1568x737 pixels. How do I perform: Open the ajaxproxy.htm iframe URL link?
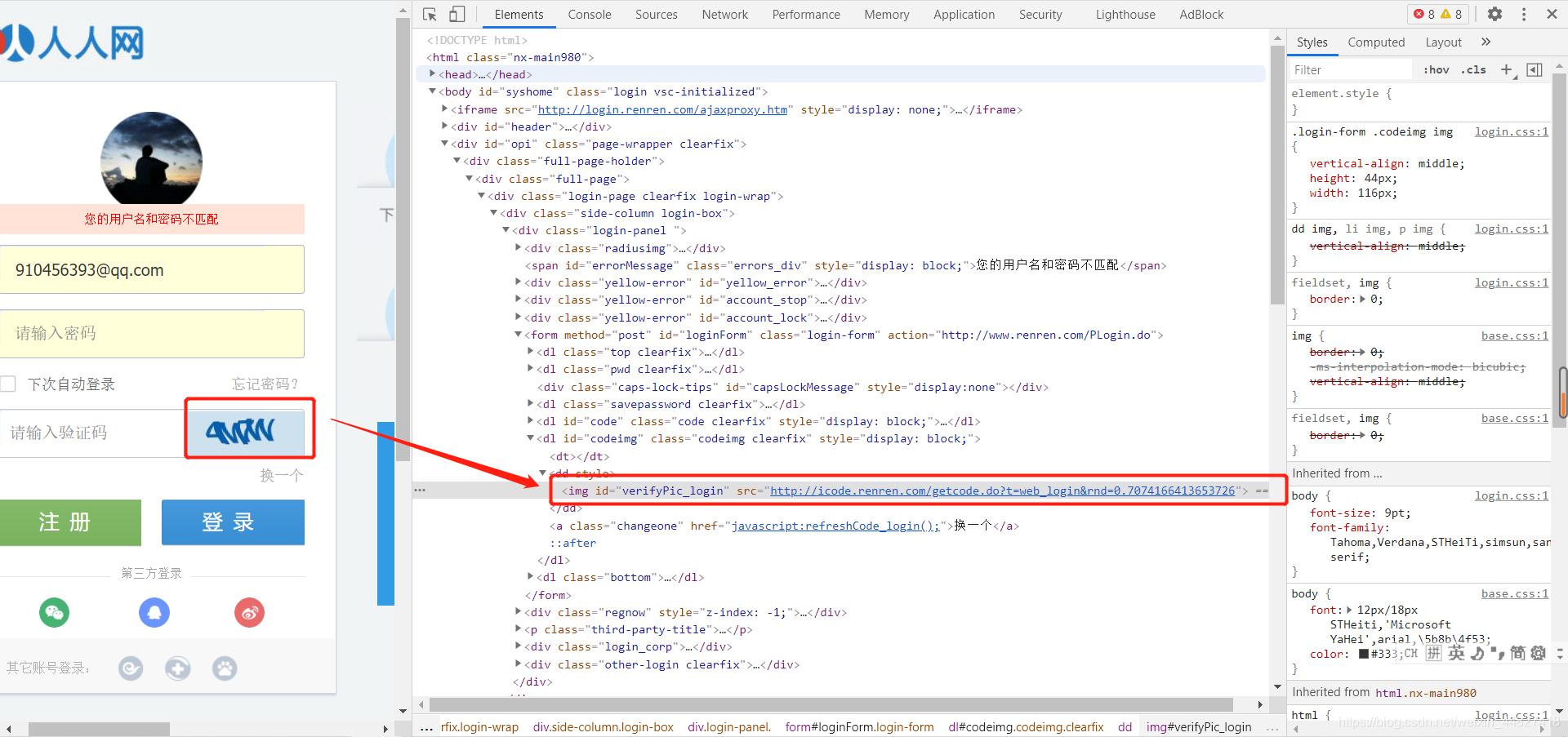pyautogui.click(x=662, y=109)
